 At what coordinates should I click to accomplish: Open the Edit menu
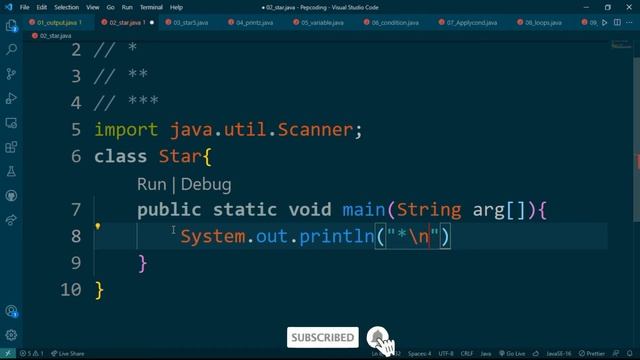(42, 7)
